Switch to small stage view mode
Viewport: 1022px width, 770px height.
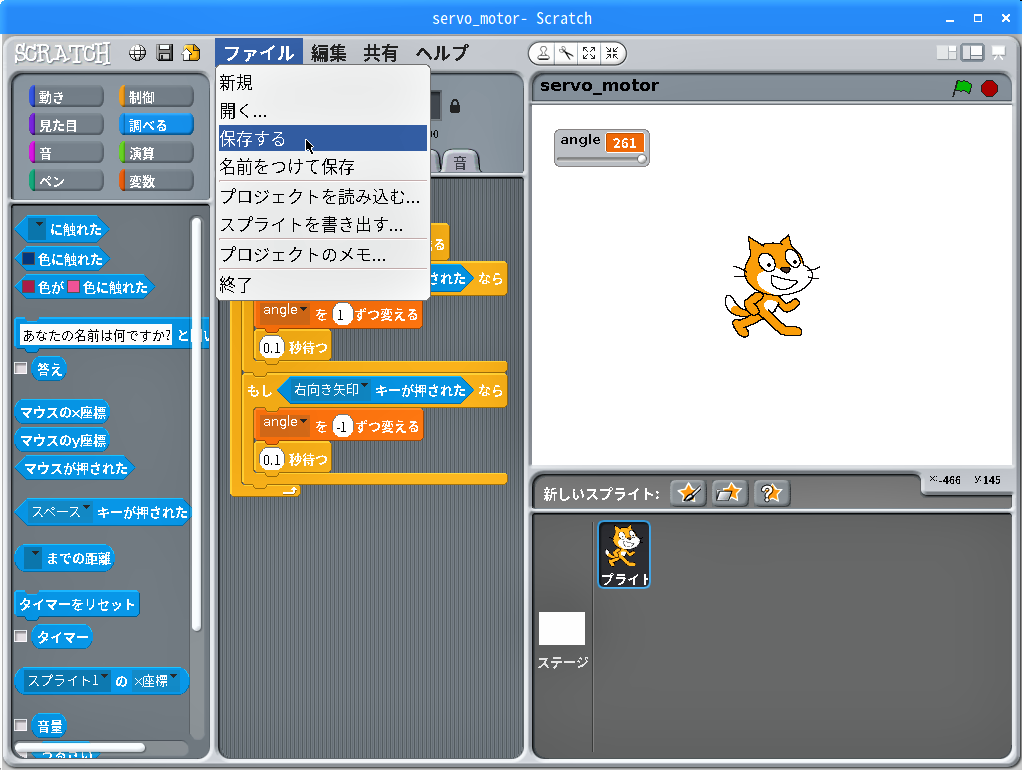point(946,53)
